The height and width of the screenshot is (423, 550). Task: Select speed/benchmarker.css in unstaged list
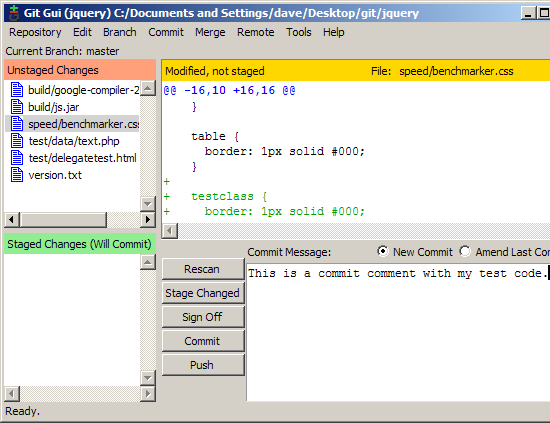83,124
